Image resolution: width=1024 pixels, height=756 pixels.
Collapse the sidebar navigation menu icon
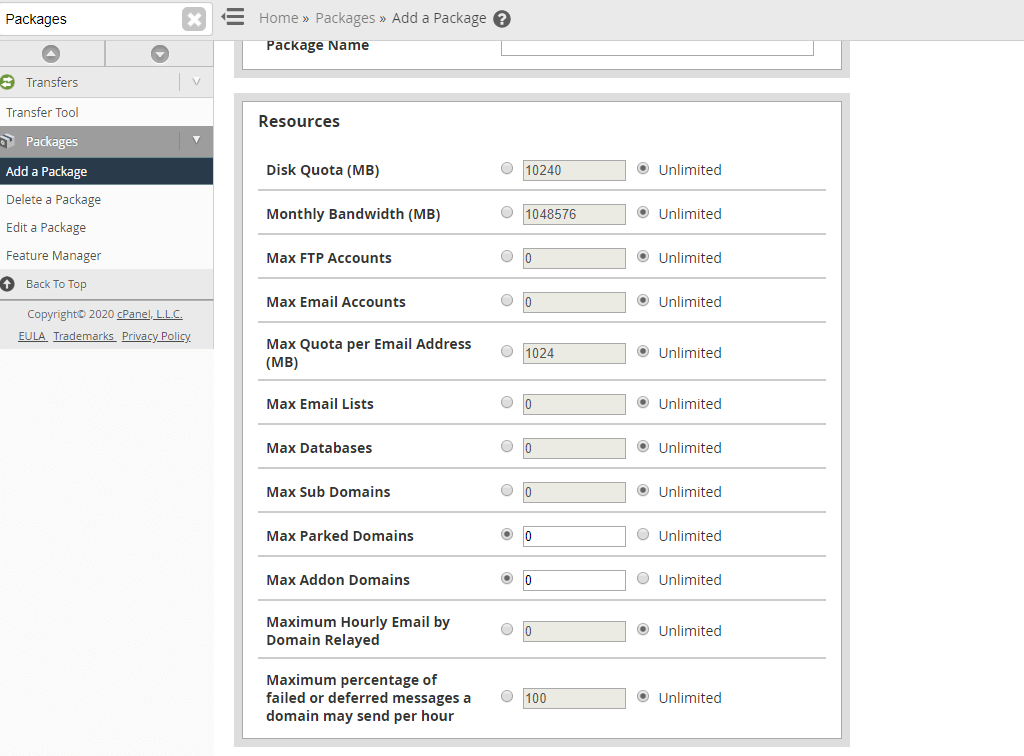point(232,17)
